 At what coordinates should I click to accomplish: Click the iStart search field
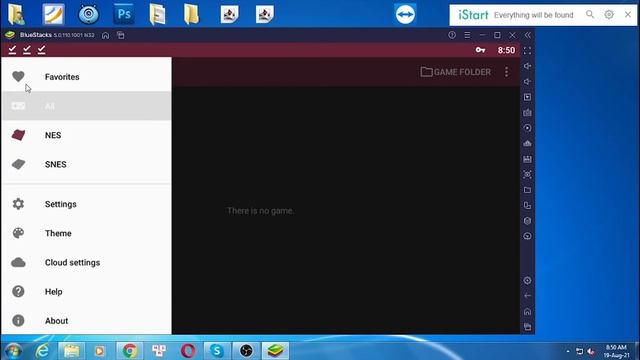tap(534, 15)
